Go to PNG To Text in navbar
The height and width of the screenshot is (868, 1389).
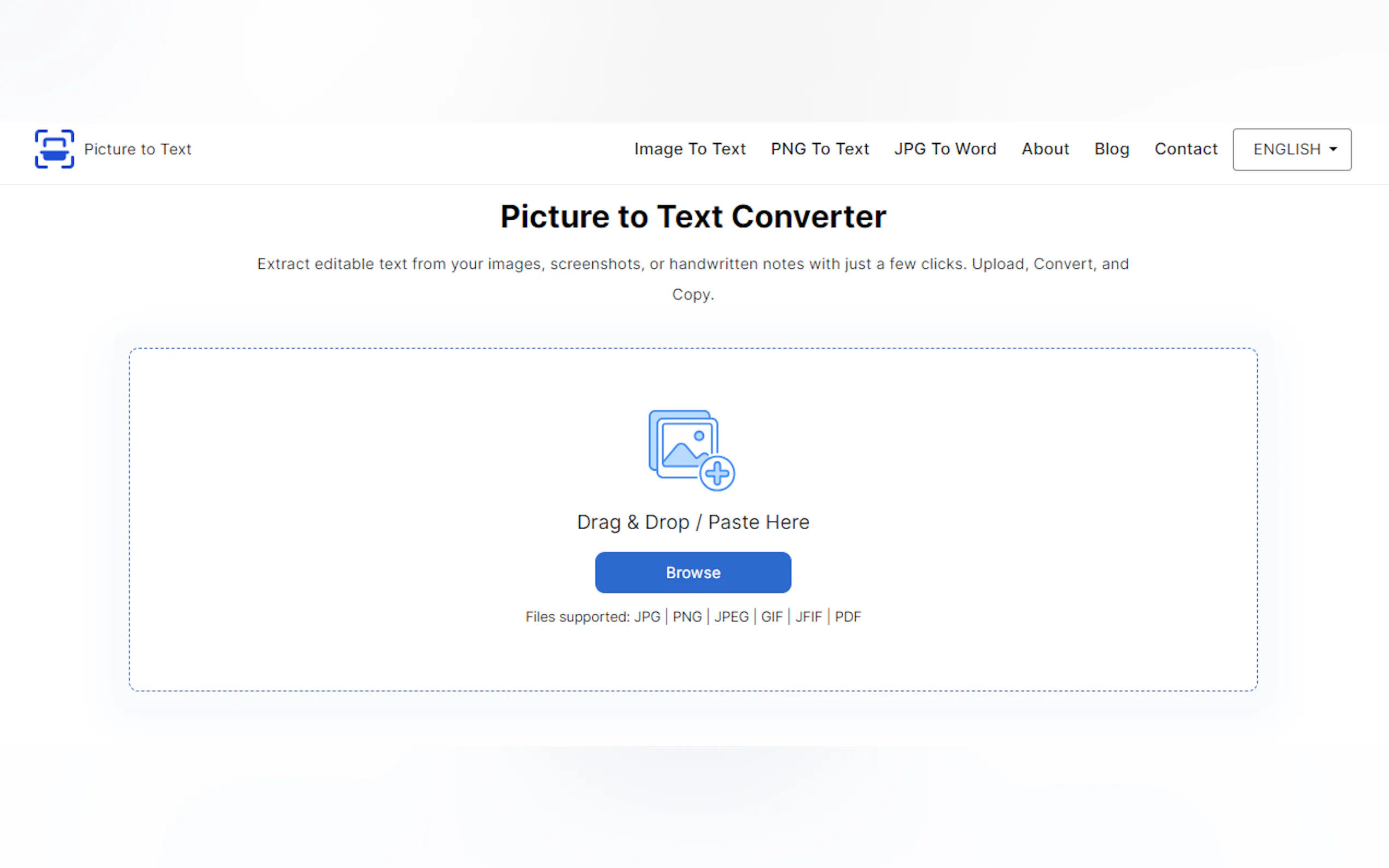pyautogui.click(x=819, y=149)
